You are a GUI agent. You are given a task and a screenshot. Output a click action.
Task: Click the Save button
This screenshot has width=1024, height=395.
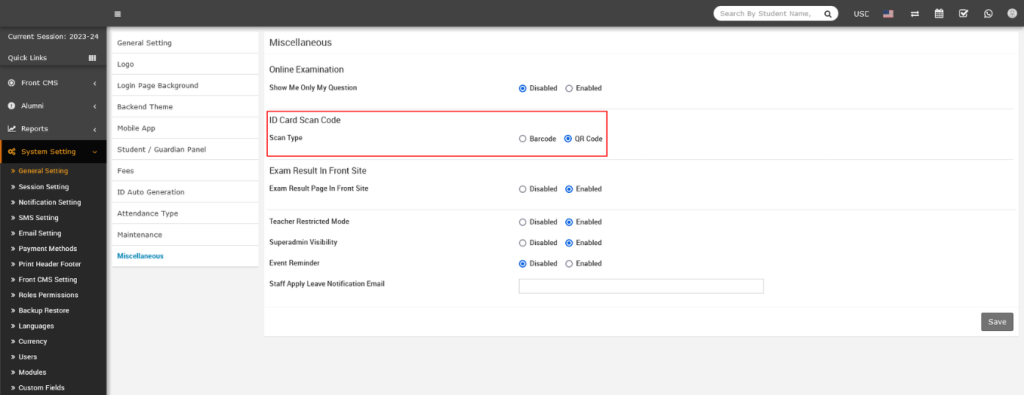coord(997,322)
